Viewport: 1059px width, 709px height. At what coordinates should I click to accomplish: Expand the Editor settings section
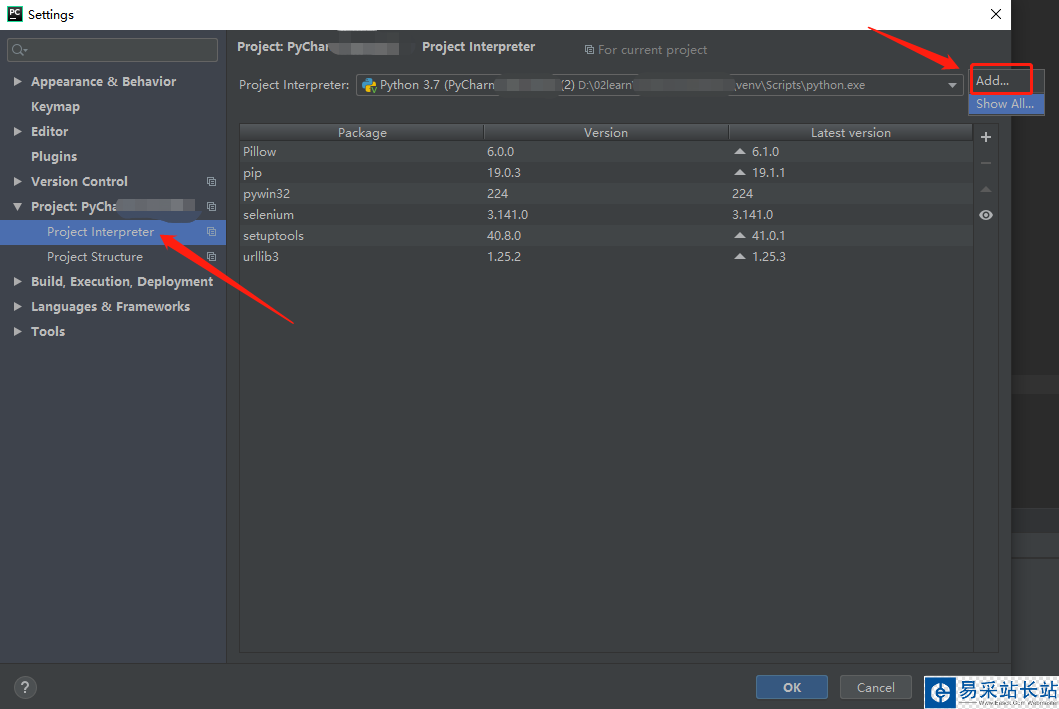coord(18,132)
